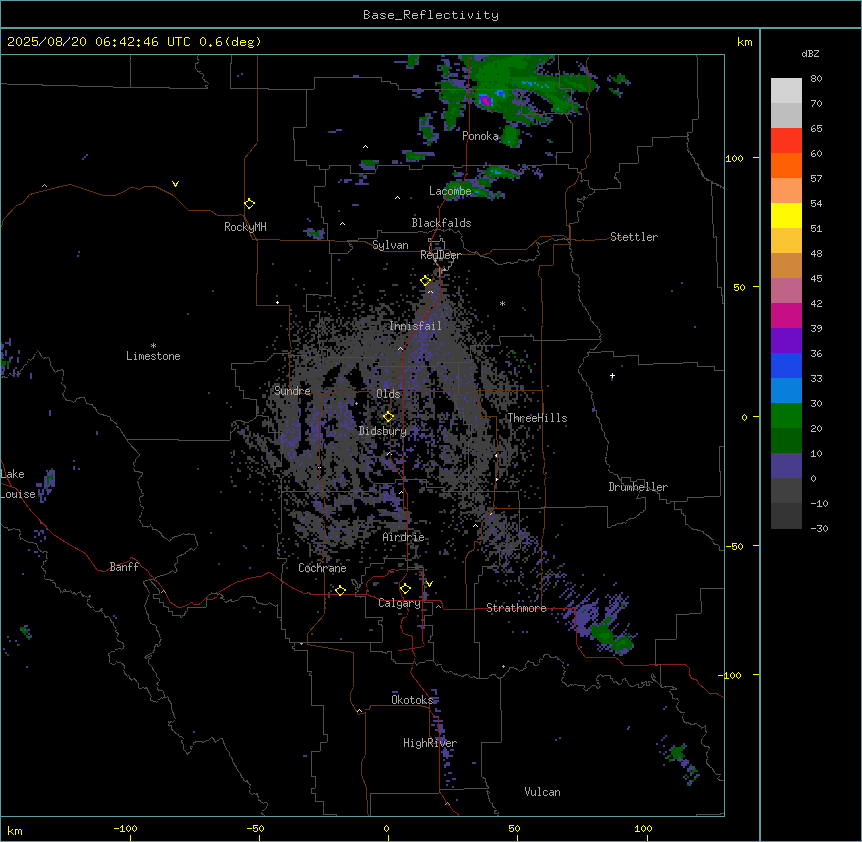
Task: Click the Limestone label
Action: tap(153, 356)
